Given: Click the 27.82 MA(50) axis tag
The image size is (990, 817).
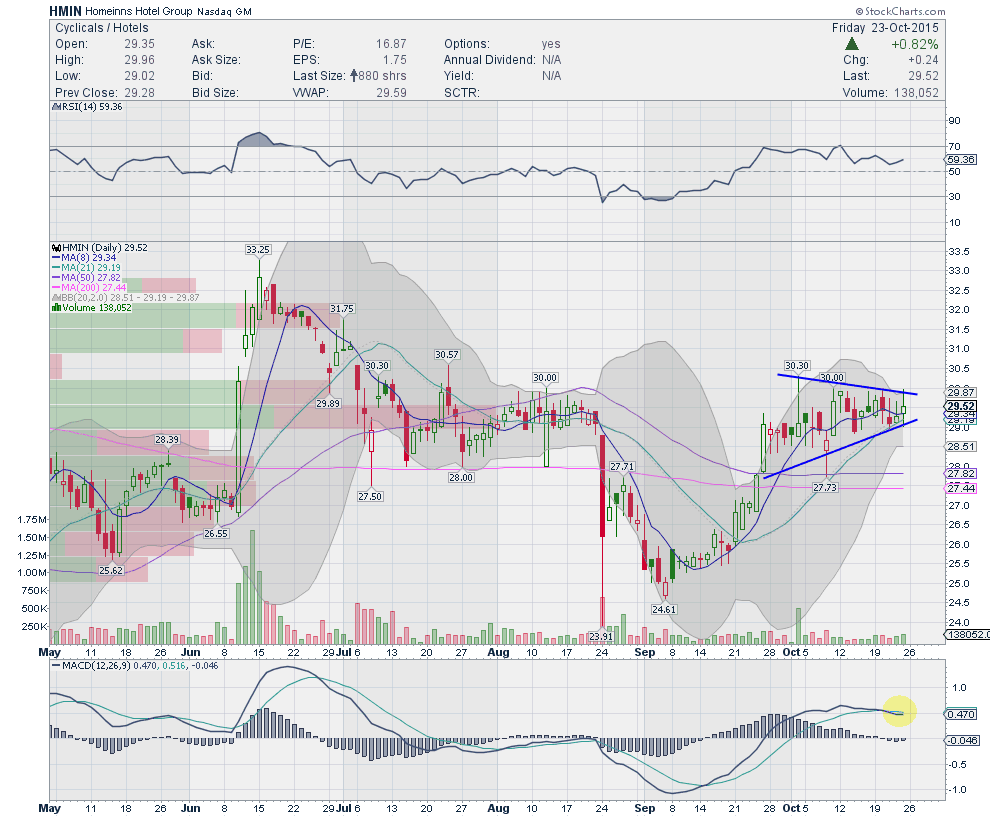Looking at the screenshot, I should click(961, 474).
